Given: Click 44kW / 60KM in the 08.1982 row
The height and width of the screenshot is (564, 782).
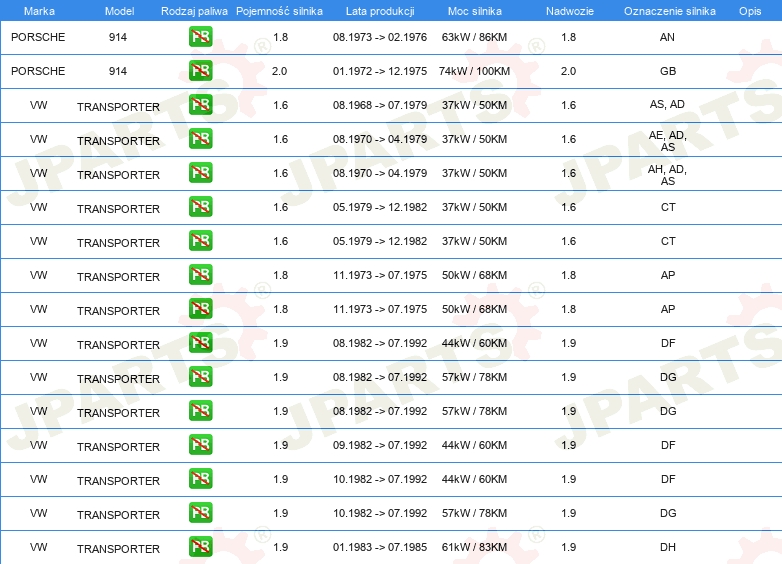Looking at the screenshot, I should coord(474,343).
